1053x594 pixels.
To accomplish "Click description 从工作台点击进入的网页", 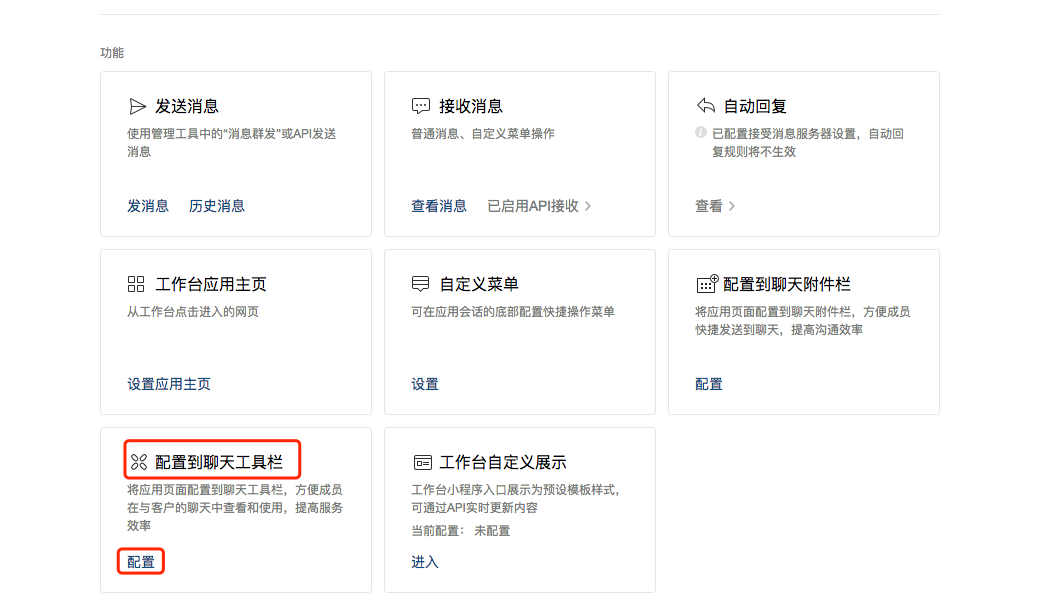I will [193, 311].
